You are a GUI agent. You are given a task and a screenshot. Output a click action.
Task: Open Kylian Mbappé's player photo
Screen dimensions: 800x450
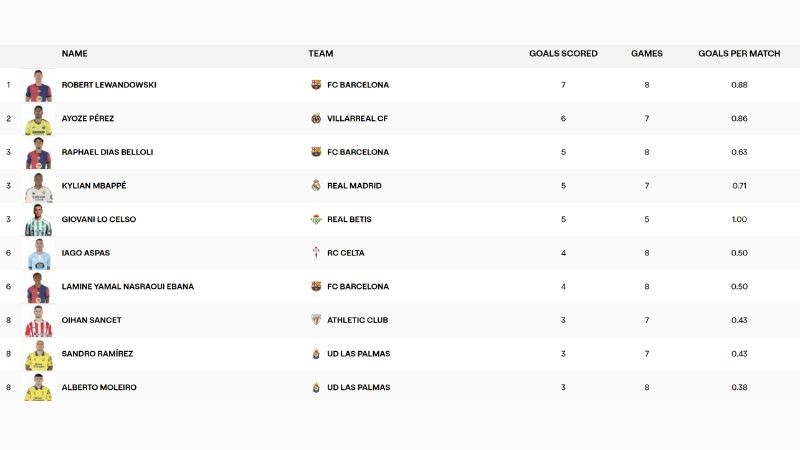click(38, 187)
